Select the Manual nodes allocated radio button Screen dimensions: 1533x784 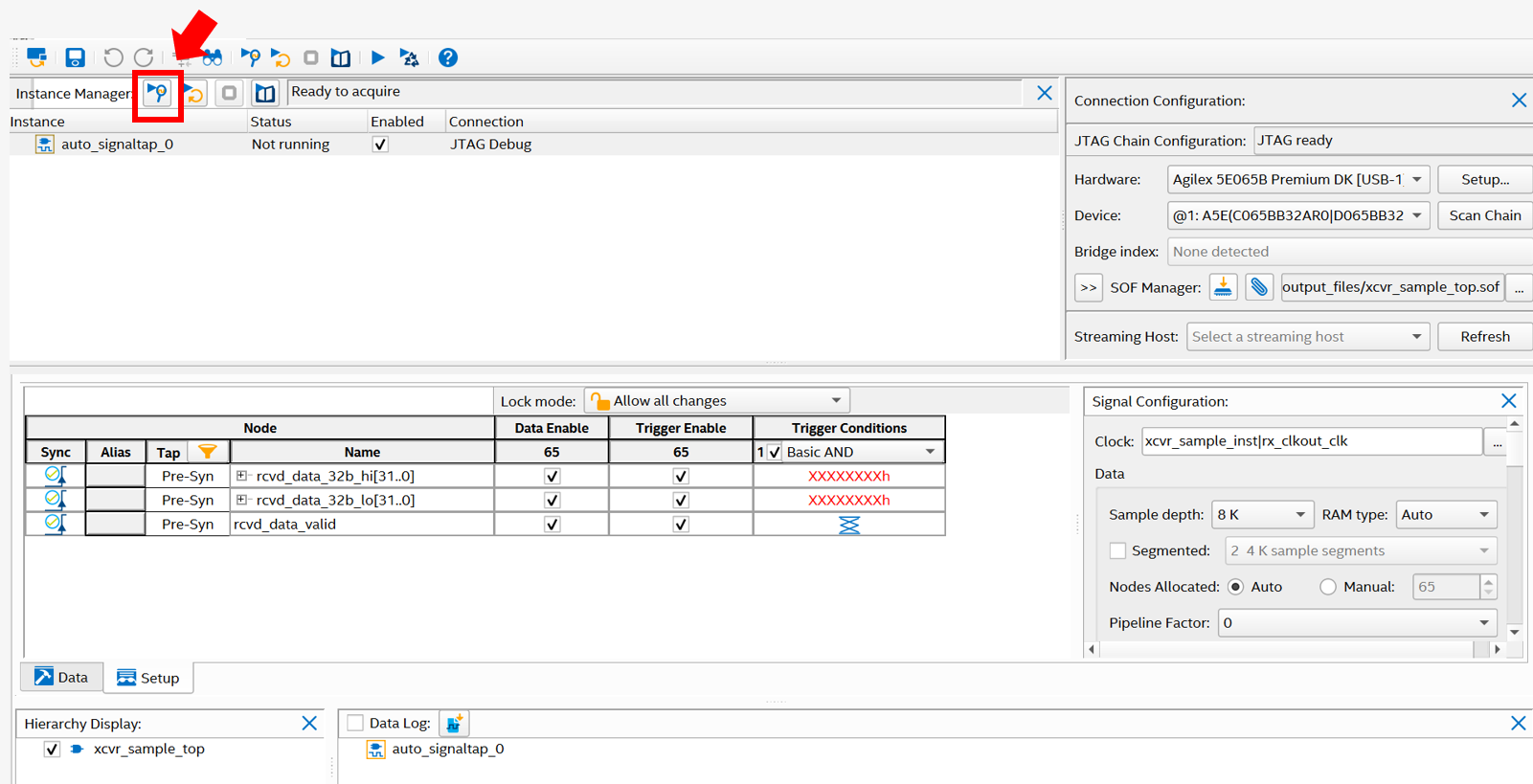[1327, 587]
